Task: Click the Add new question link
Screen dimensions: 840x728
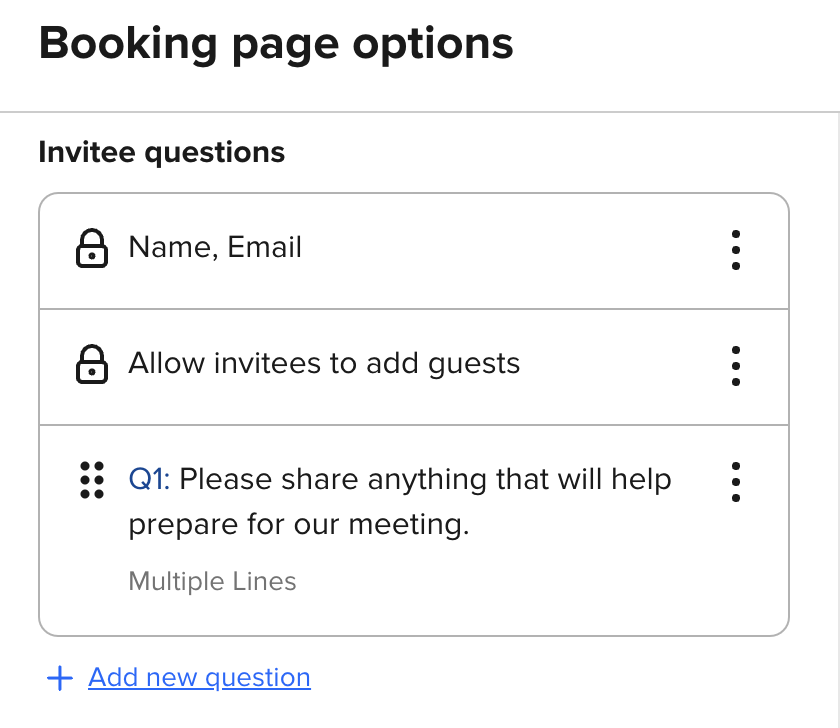Action: [x=199, y=678]
